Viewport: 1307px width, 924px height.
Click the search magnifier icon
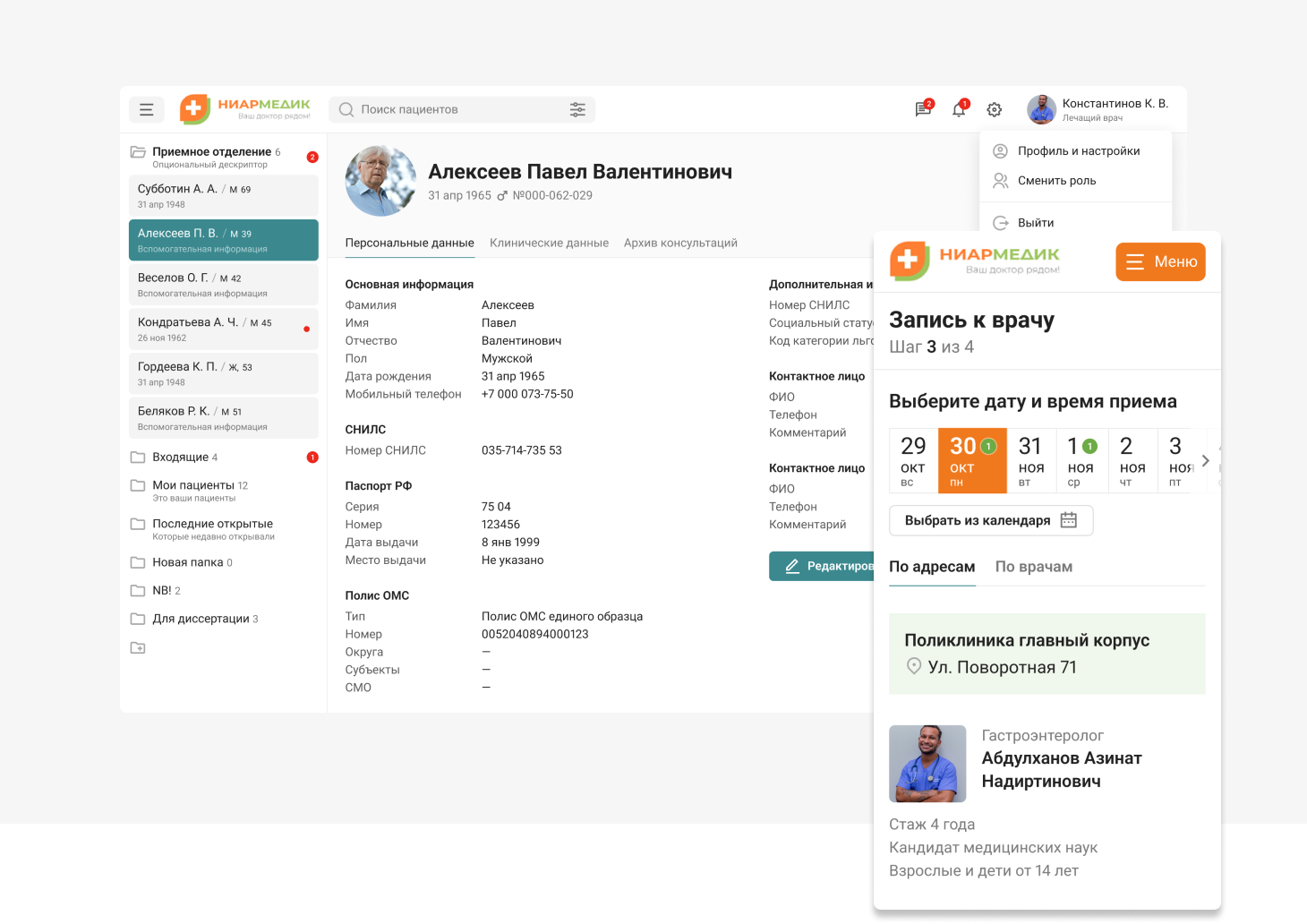(346, 109)
